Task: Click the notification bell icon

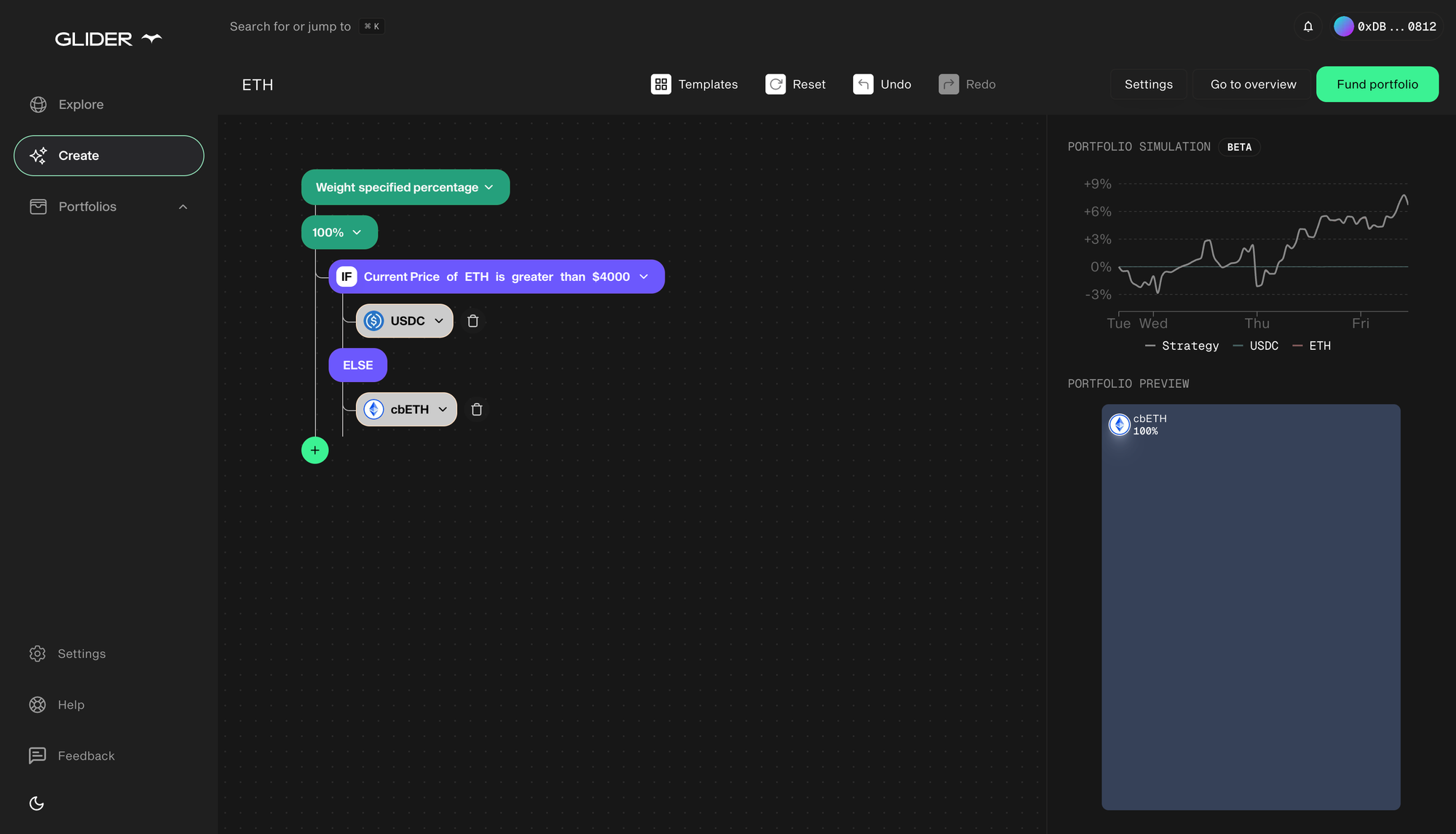Action: pos(1307,27)
